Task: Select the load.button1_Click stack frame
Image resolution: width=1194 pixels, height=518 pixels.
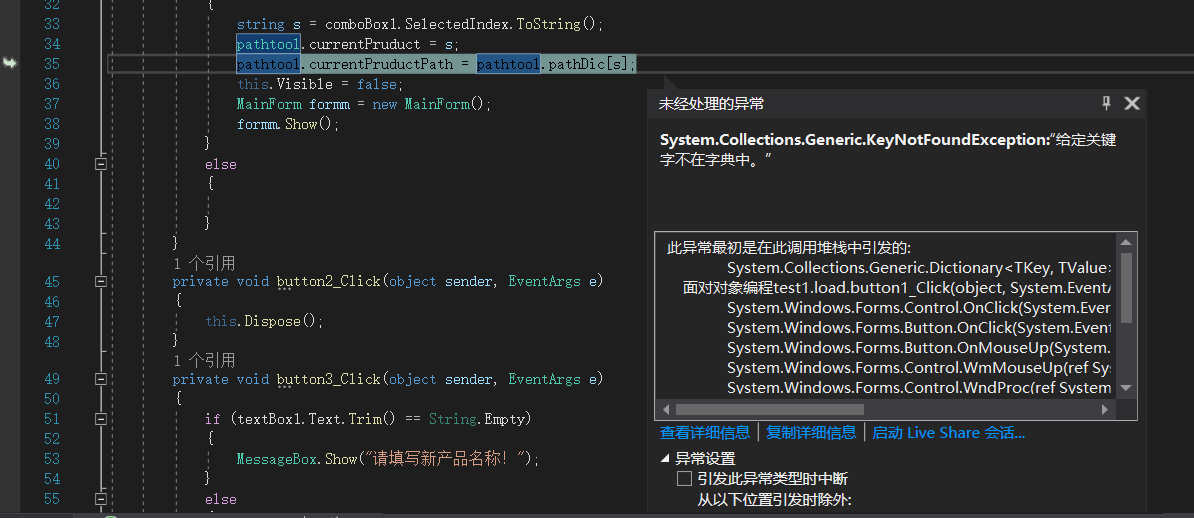Action: pos(897,288)
